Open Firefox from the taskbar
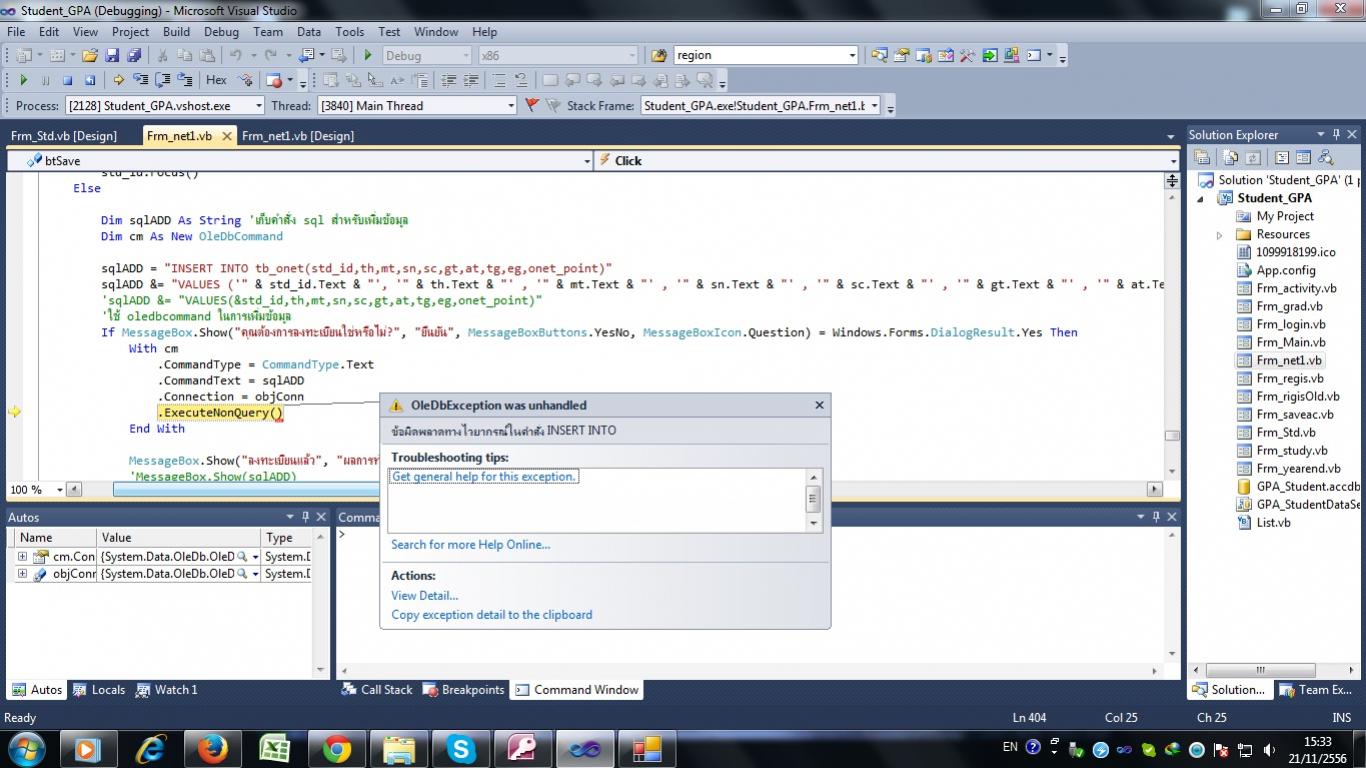 pos(211,748)
